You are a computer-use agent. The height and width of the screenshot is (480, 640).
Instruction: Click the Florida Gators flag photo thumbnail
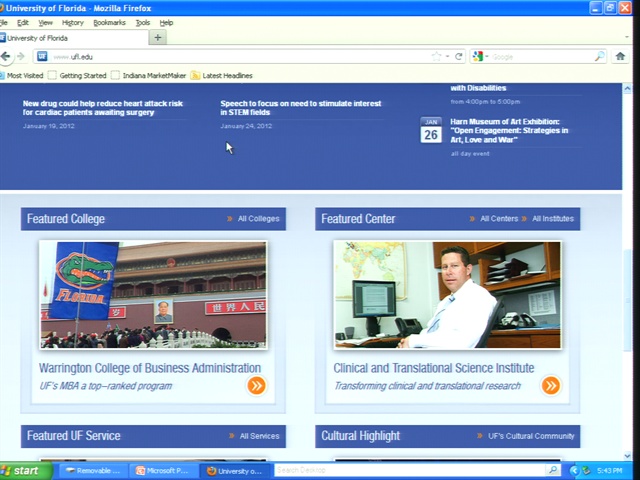(153, 295)
